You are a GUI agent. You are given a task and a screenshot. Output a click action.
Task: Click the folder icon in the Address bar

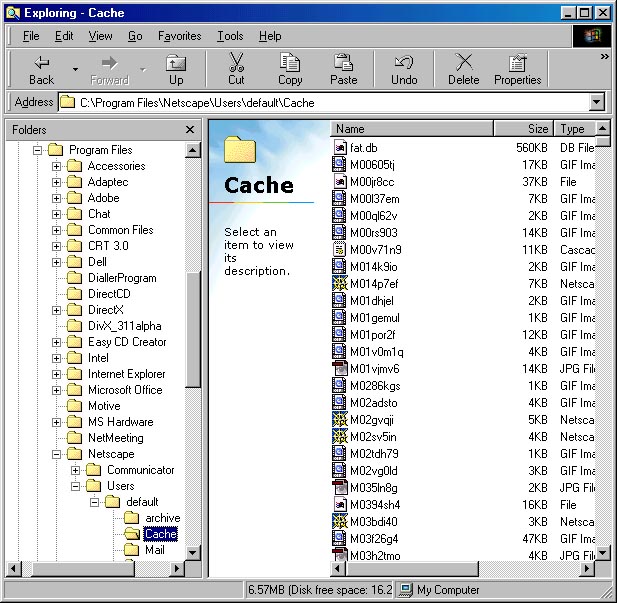coord(68,103)
